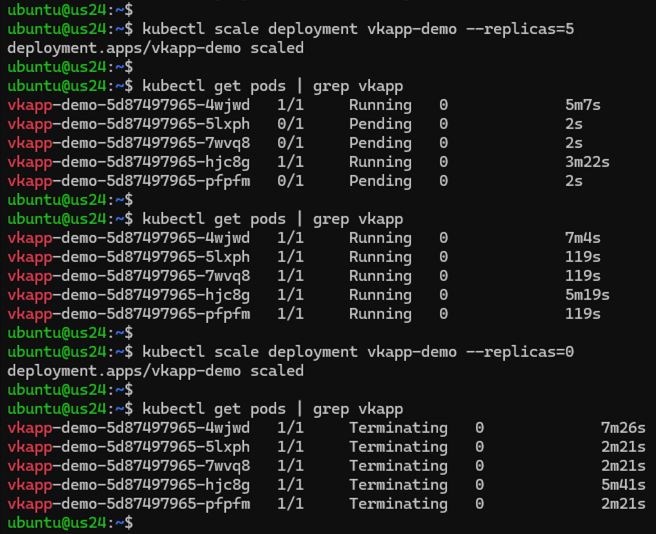Image resolution: width=656 pixels, height=534 pixels.
Task: Click the Running status of pod pfpfm
Action: pyautogui.click(x=380, y=314)
